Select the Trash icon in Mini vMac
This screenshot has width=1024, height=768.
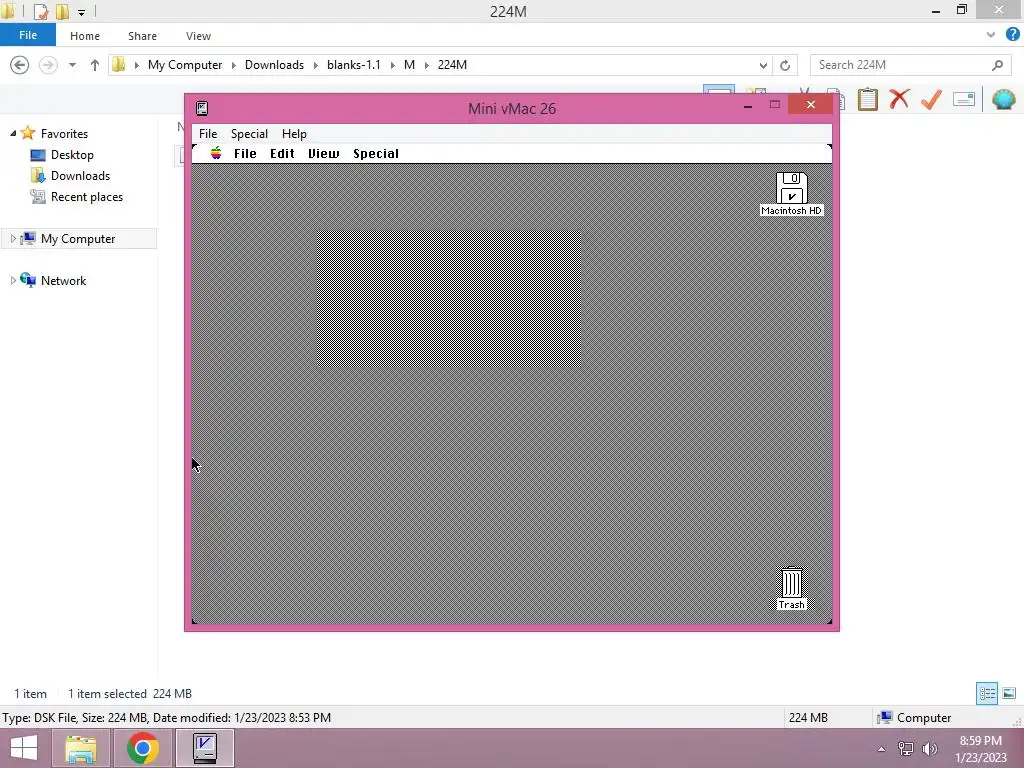click(x=792, y=582)
